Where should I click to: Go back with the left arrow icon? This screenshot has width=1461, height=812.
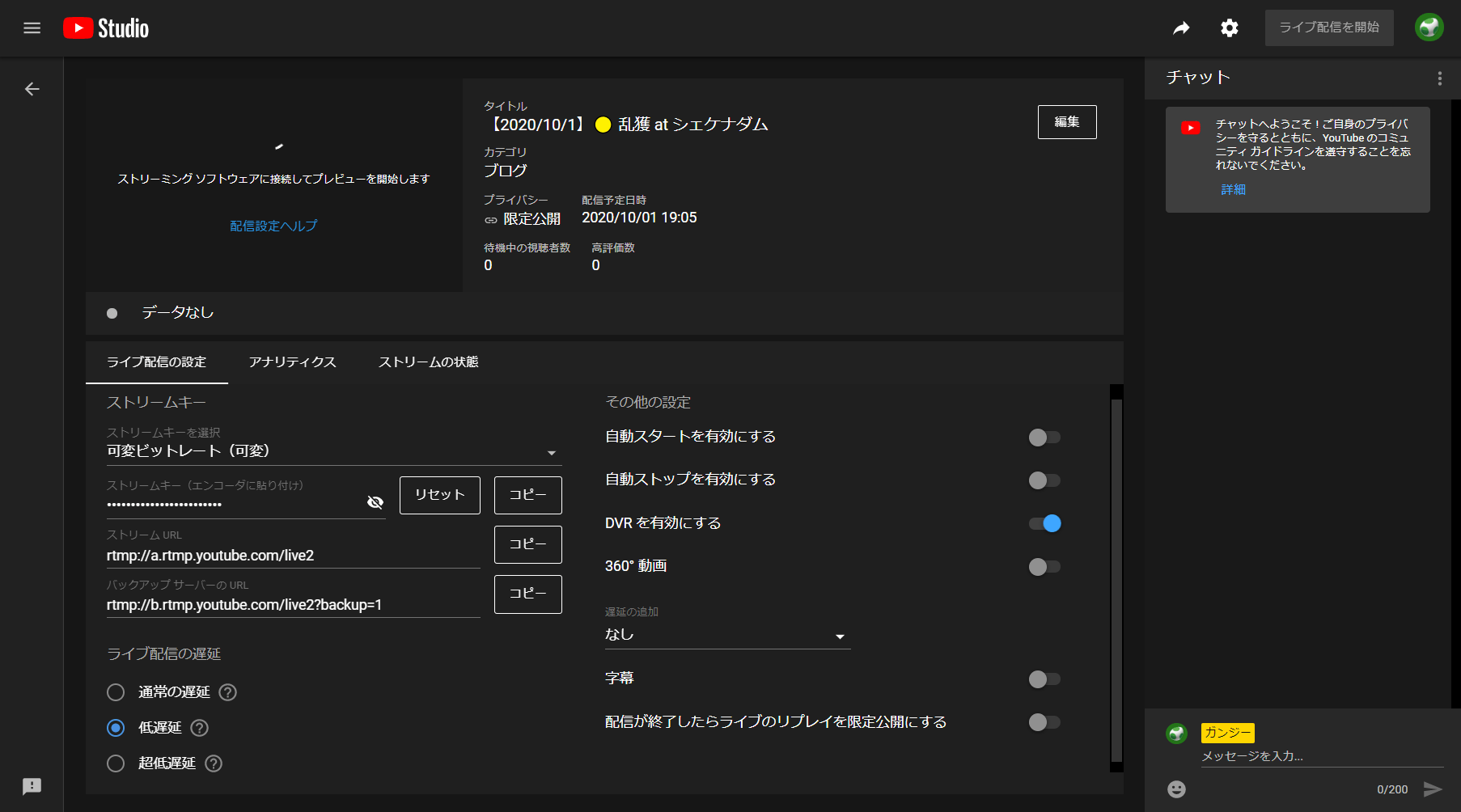32,89
